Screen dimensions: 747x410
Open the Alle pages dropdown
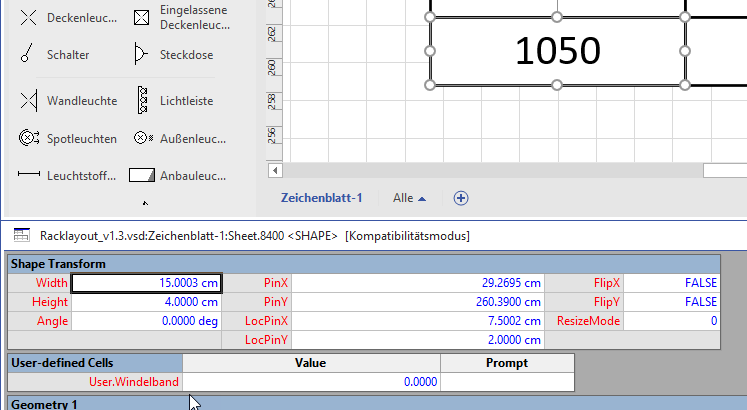coord(409,198)
